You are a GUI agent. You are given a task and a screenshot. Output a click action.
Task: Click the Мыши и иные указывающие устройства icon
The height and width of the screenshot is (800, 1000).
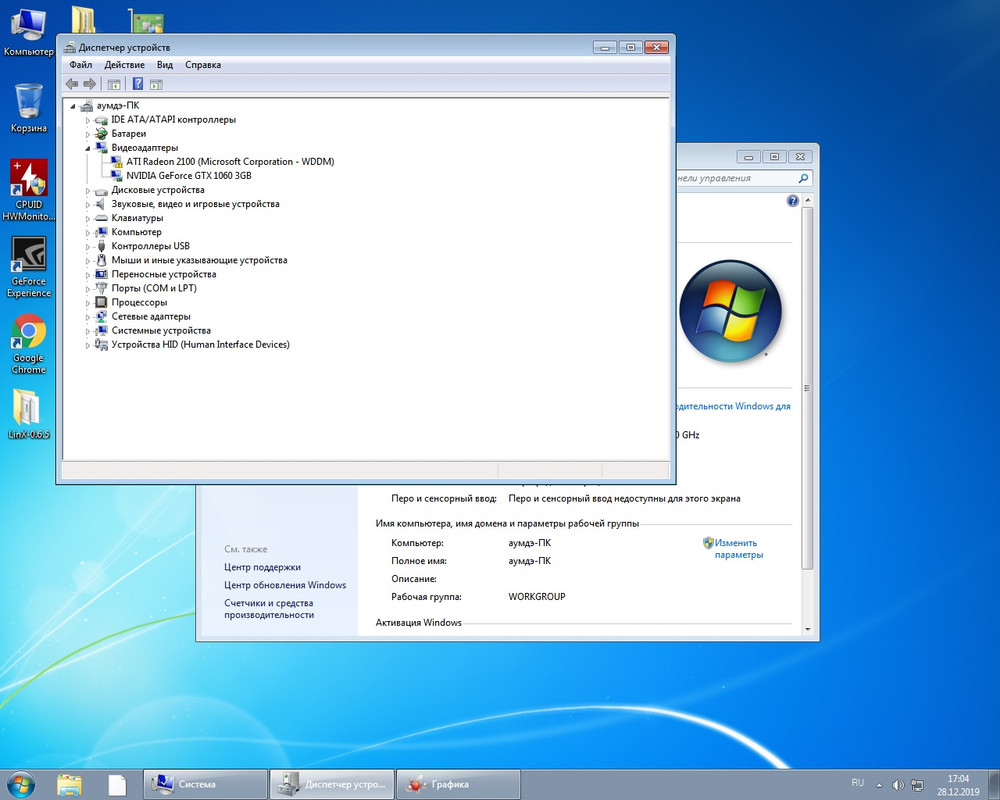tap(101, 260)
